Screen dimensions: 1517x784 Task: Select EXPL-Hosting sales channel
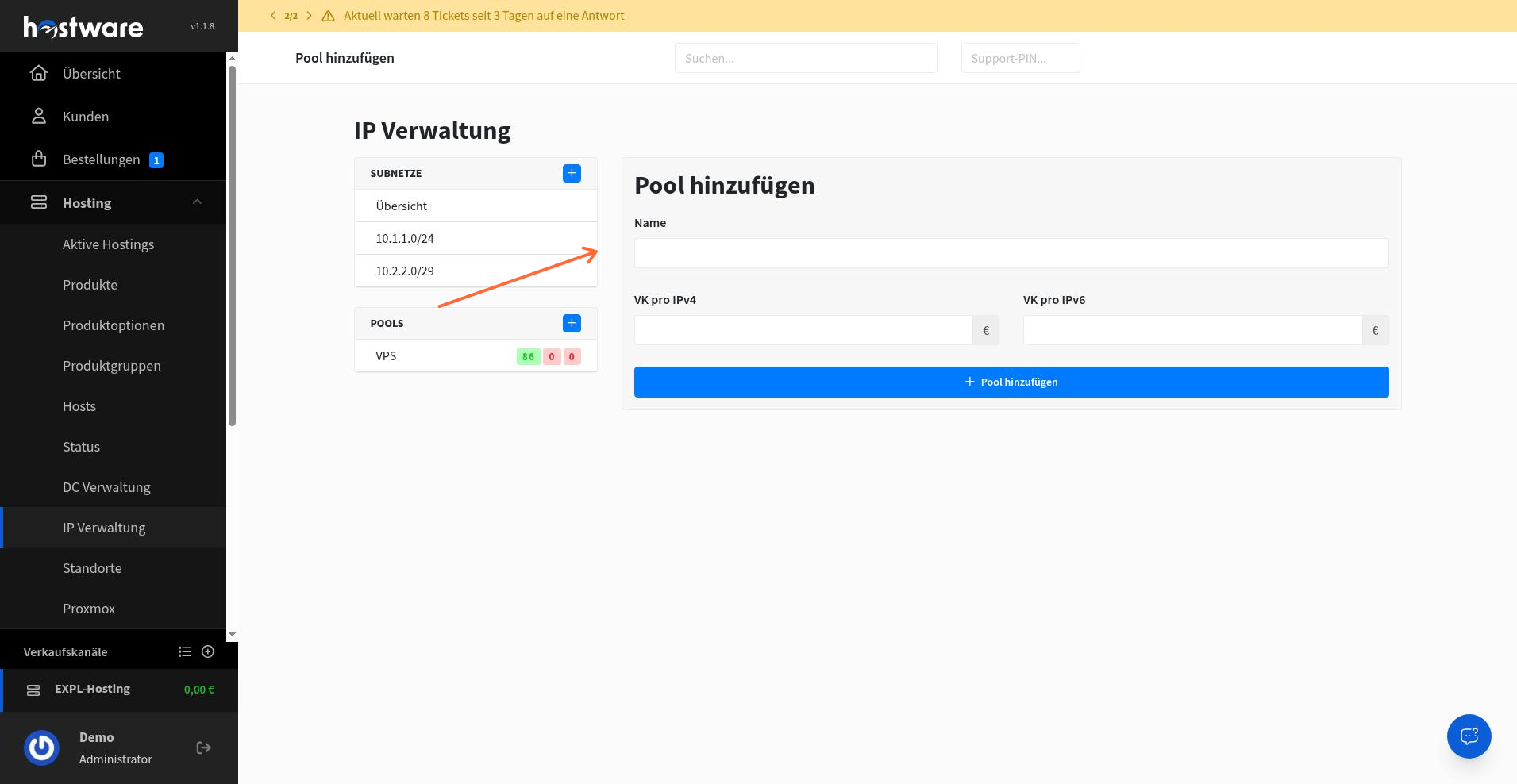119,690
